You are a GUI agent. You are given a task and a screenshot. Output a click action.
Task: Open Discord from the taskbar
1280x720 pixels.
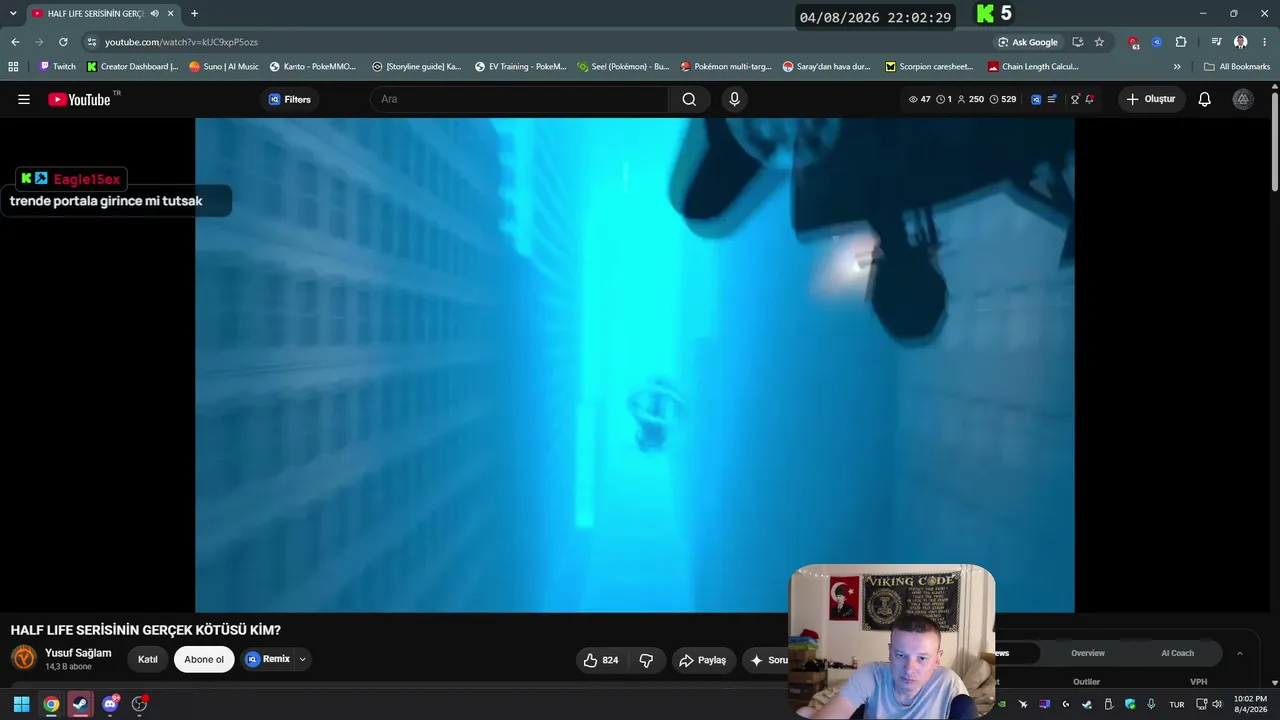(x=110, y=704)
